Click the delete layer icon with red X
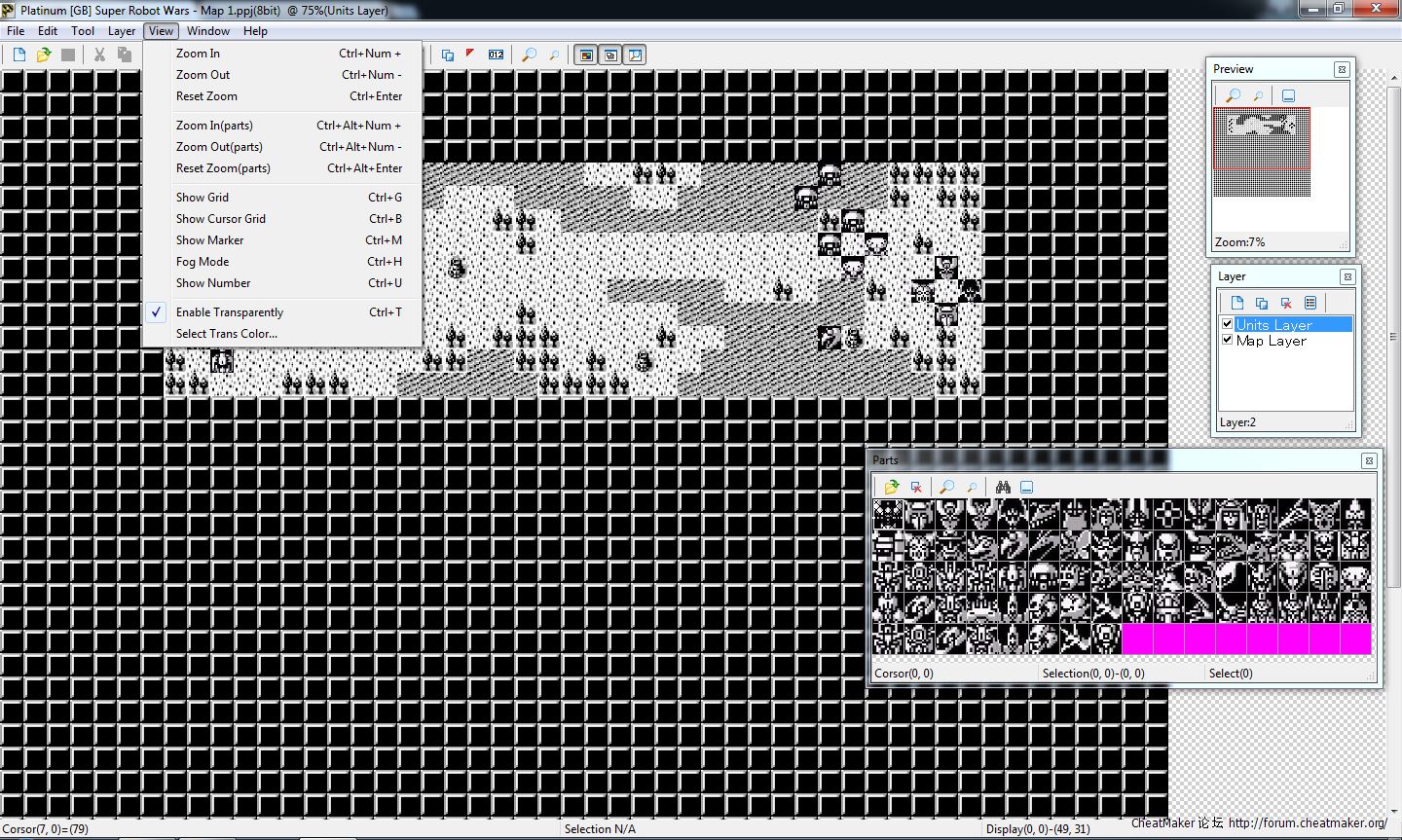The image size is (1402, 840). 1286,303
